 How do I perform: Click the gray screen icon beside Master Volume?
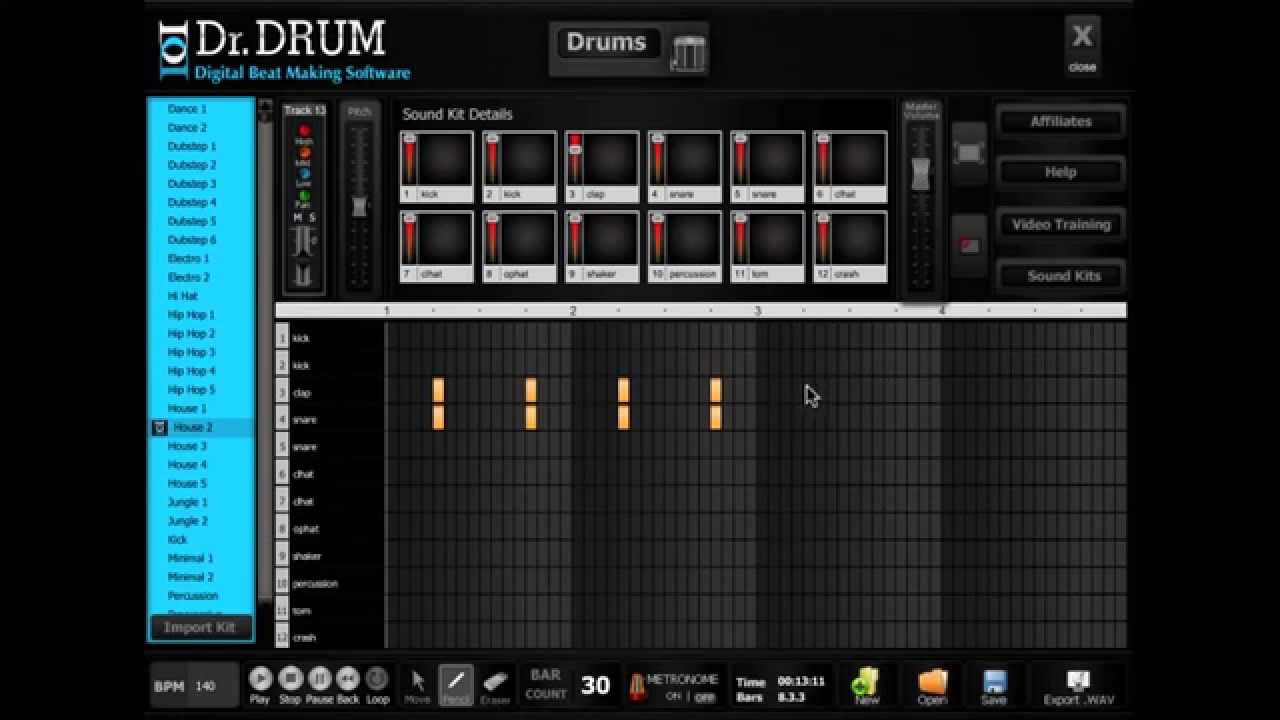point(969,153)
